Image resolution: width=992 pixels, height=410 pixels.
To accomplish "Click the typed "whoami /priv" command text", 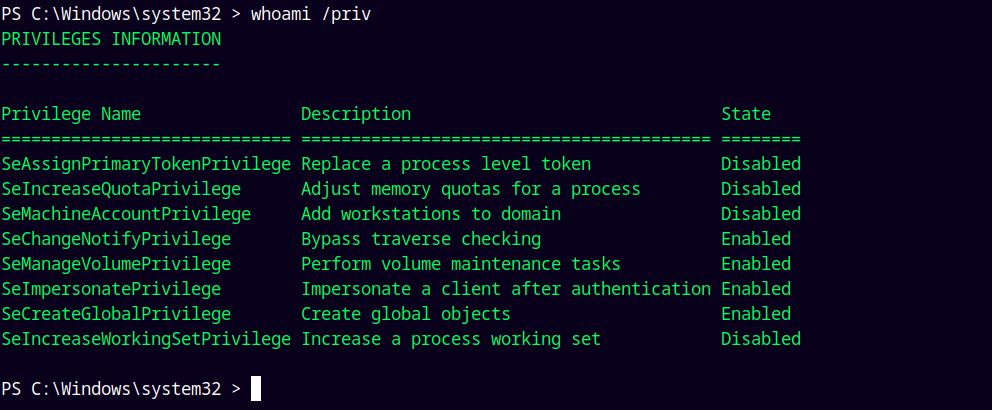I will click(321, 14).
